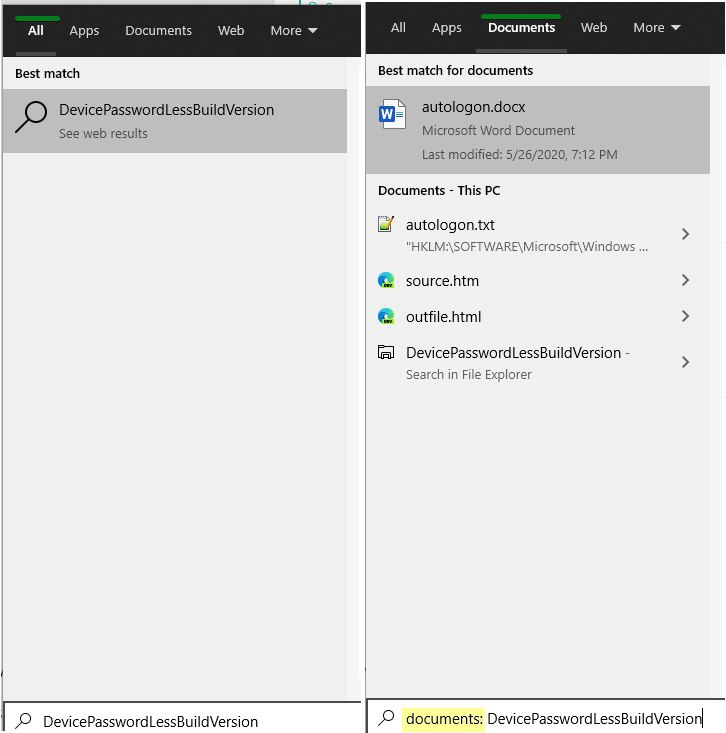Switch to Web tab in right search panel

pyautogui.click(x=594, y=28)
